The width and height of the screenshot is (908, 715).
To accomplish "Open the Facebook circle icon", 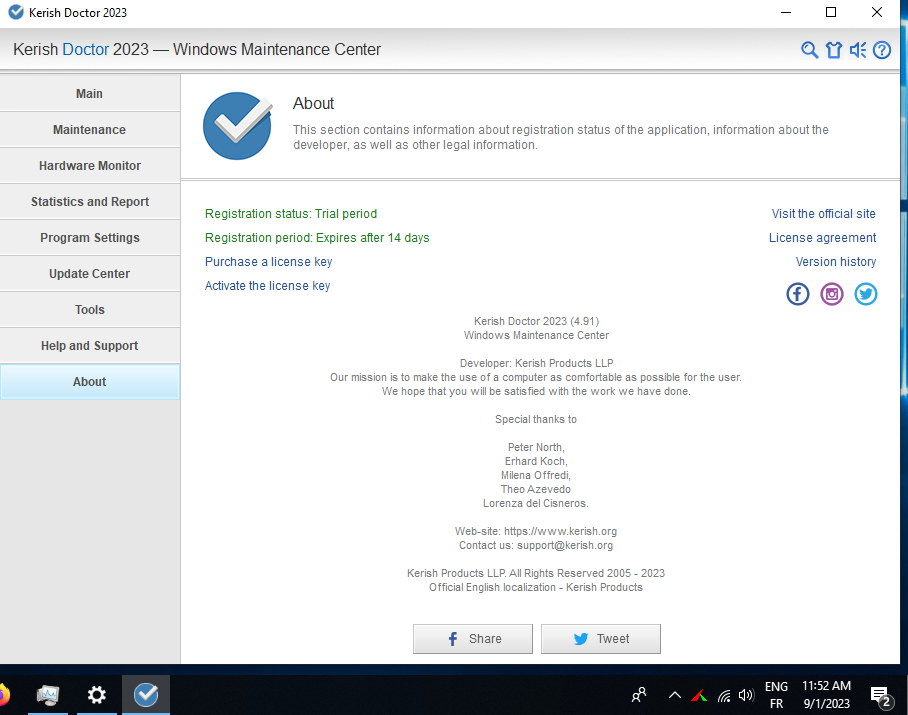I will coord(797,294).
